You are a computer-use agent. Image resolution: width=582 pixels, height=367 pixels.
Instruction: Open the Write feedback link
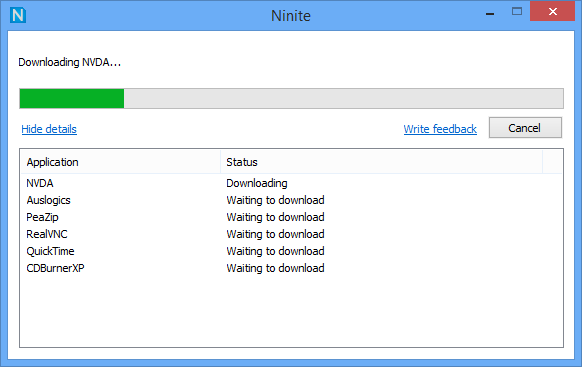pyautogui.click(x=440, y=129)
